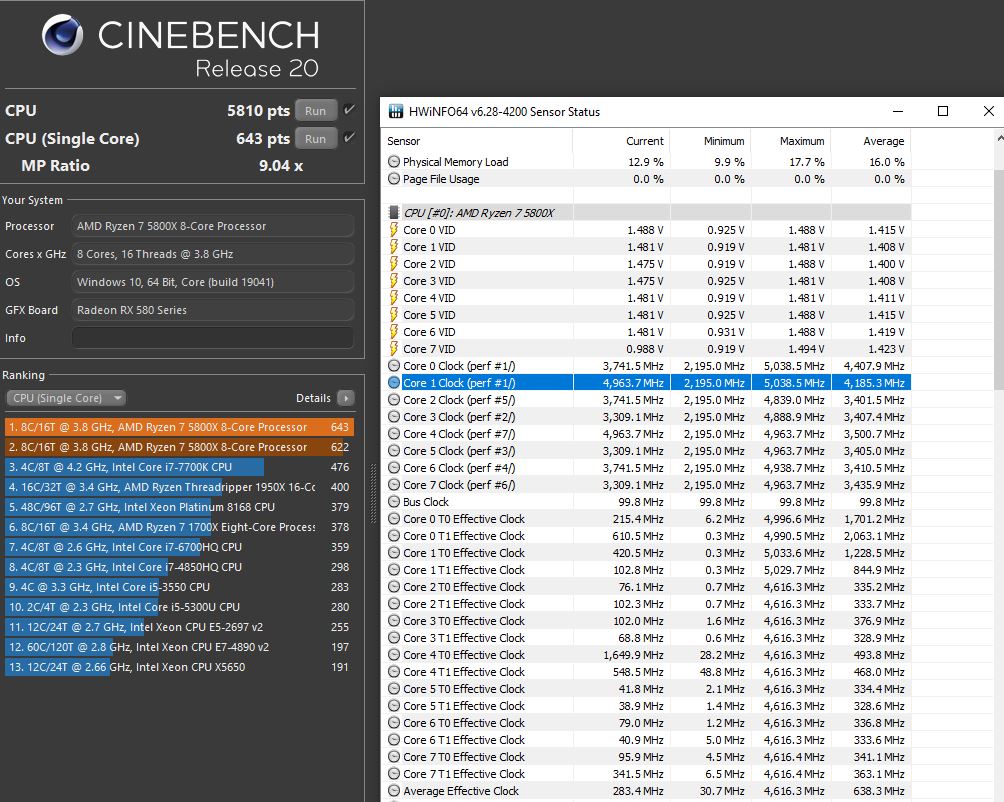
Task: Click the lightning icon next to Core 7 VID
Action: [x=394, y=349]
